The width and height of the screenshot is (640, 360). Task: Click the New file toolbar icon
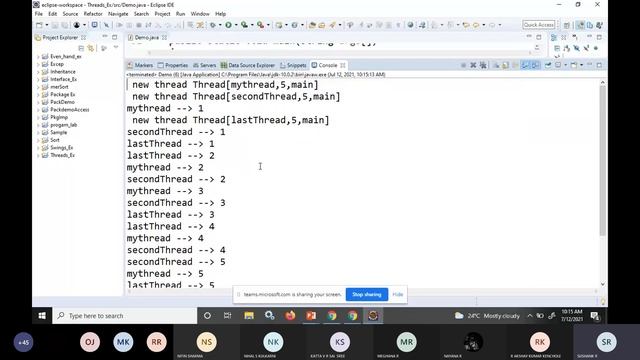39,25
